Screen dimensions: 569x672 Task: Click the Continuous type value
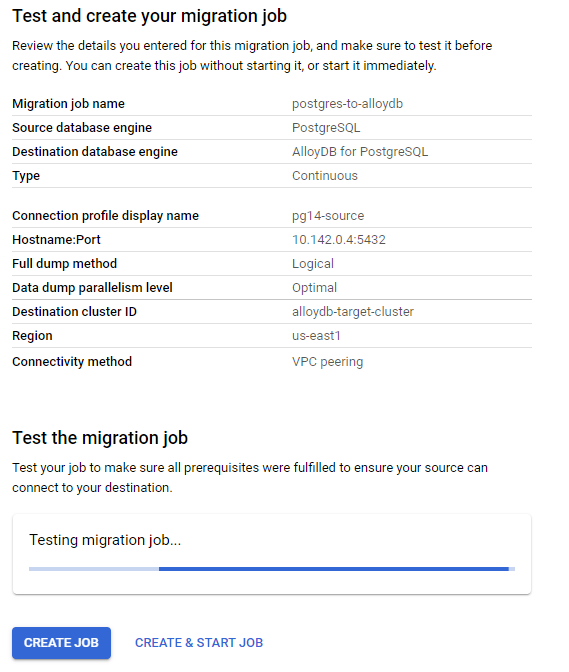pos(325,176)
